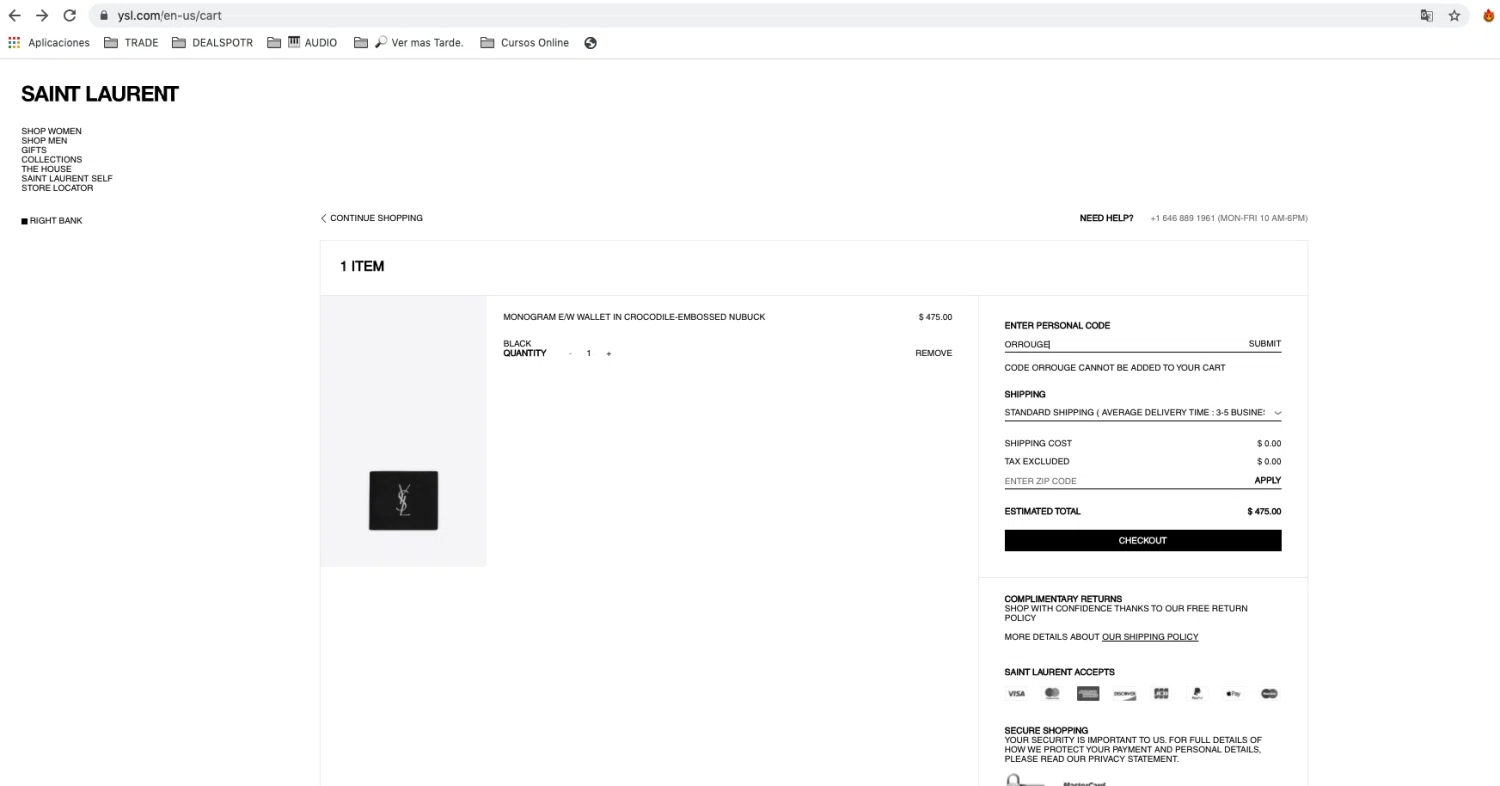Remove the wallet from the cart

click(x=934, y=353)
